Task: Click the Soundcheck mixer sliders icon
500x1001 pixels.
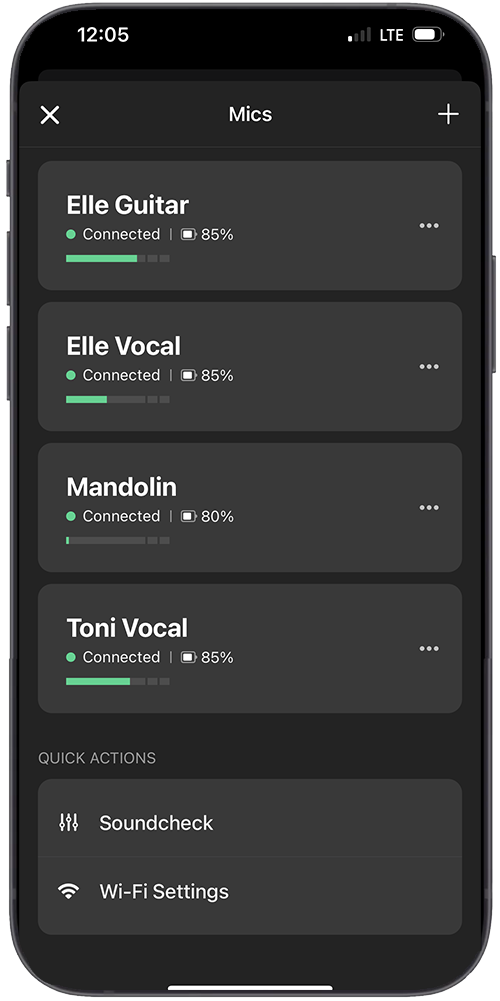Action: 68,823
